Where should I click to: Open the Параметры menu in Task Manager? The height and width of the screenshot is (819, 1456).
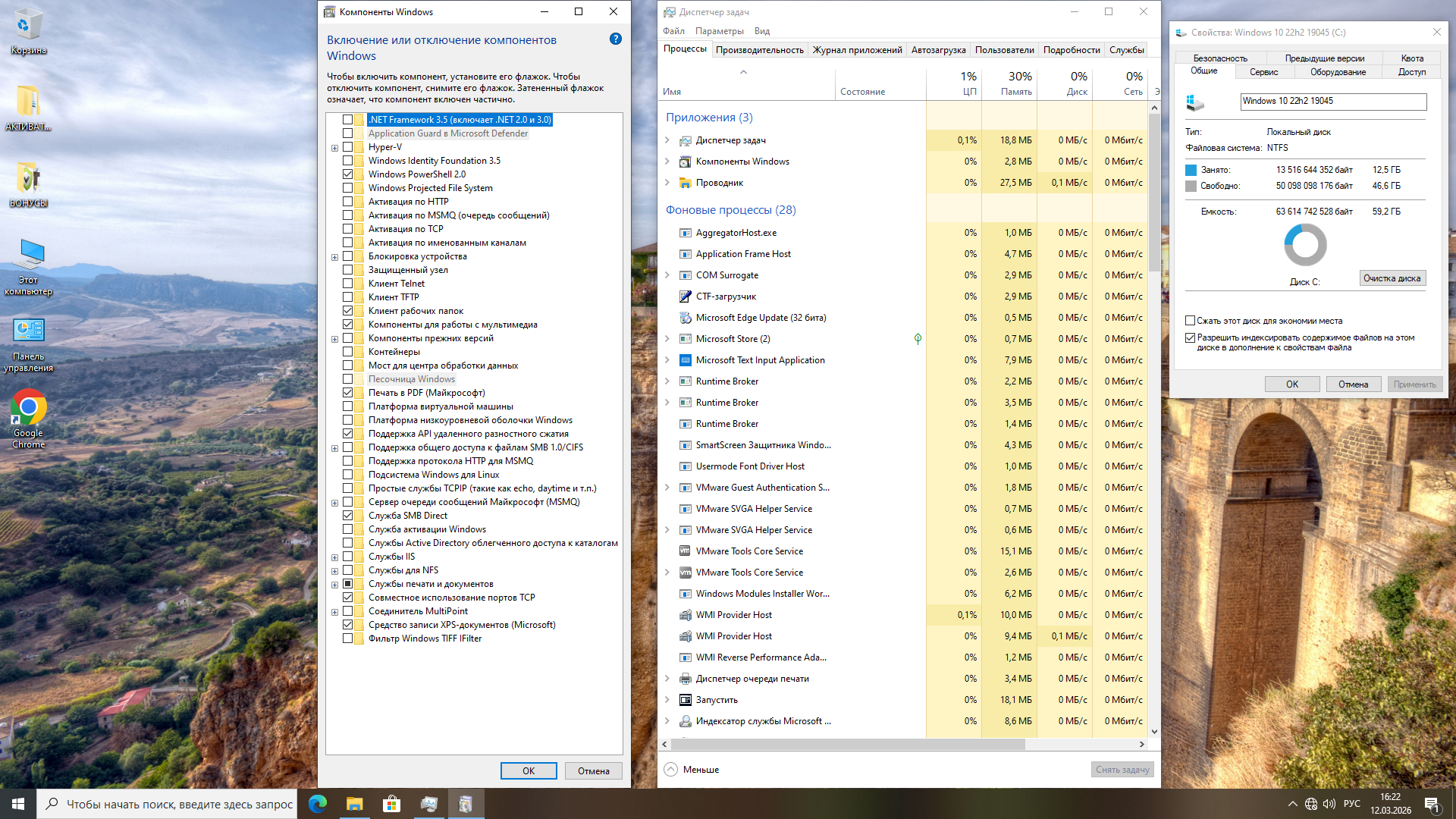719,31
